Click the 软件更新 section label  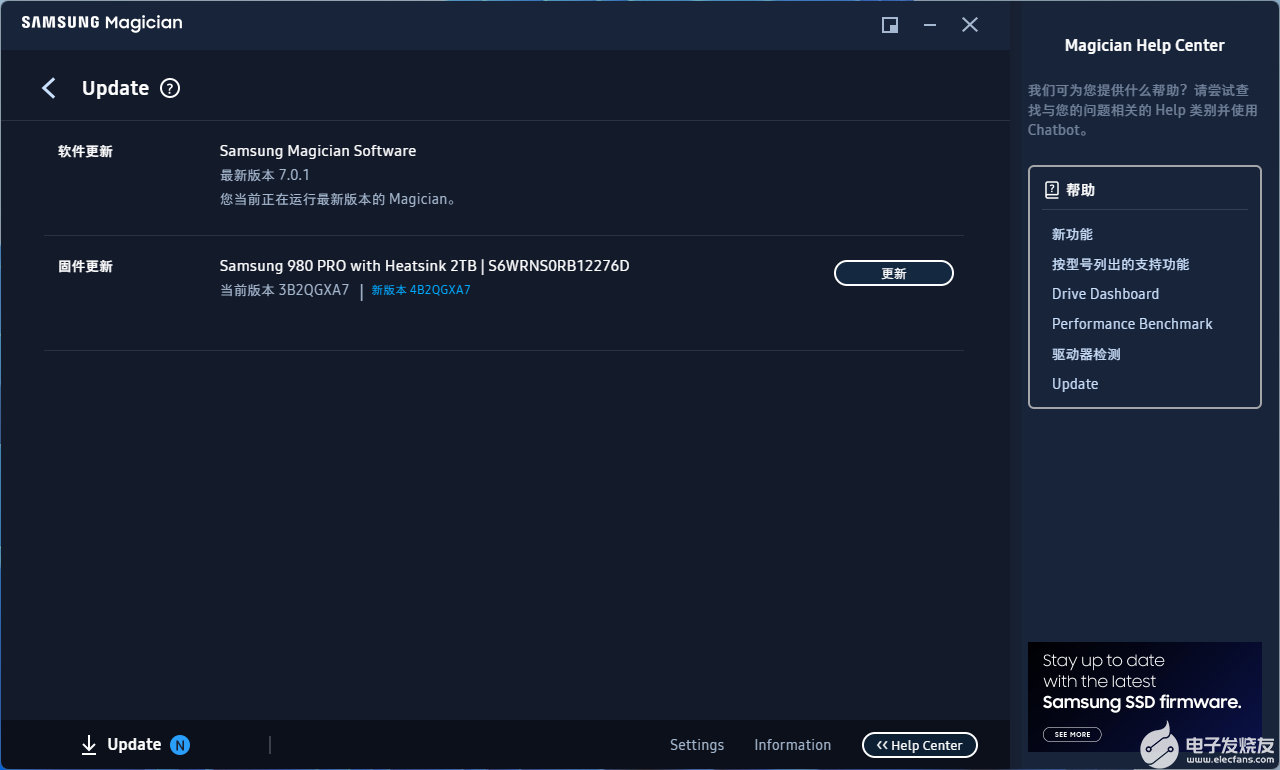tap(85, 152)
